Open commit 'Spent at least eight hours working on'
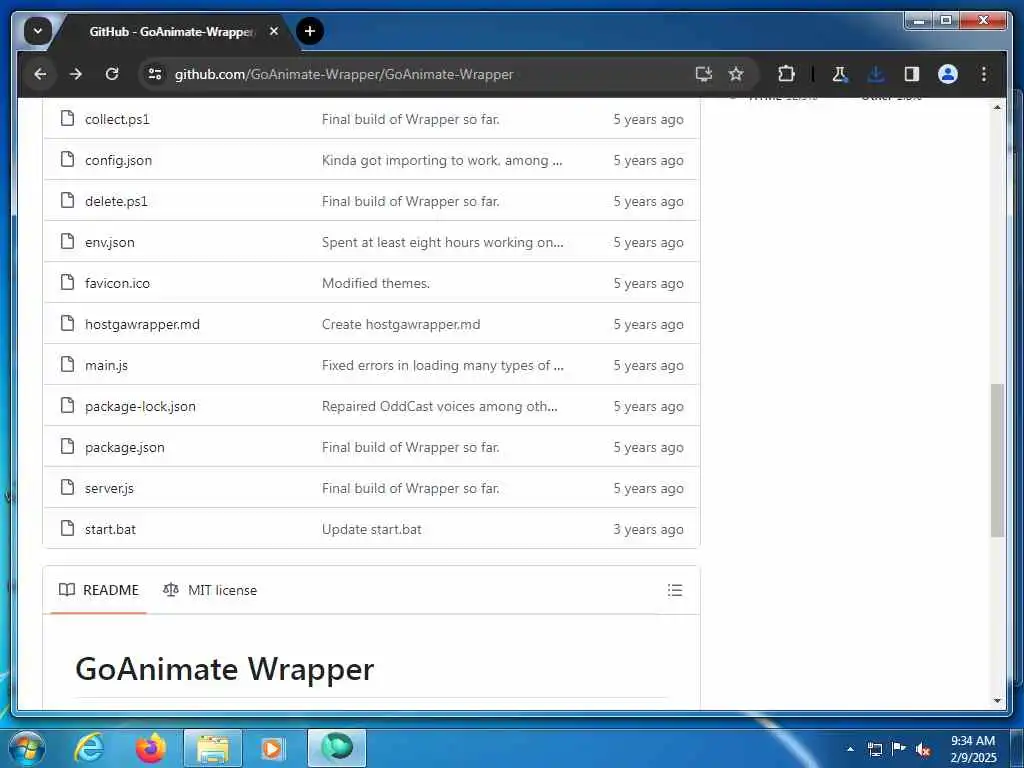The image size is (1024, 768). tap(442, 242)
